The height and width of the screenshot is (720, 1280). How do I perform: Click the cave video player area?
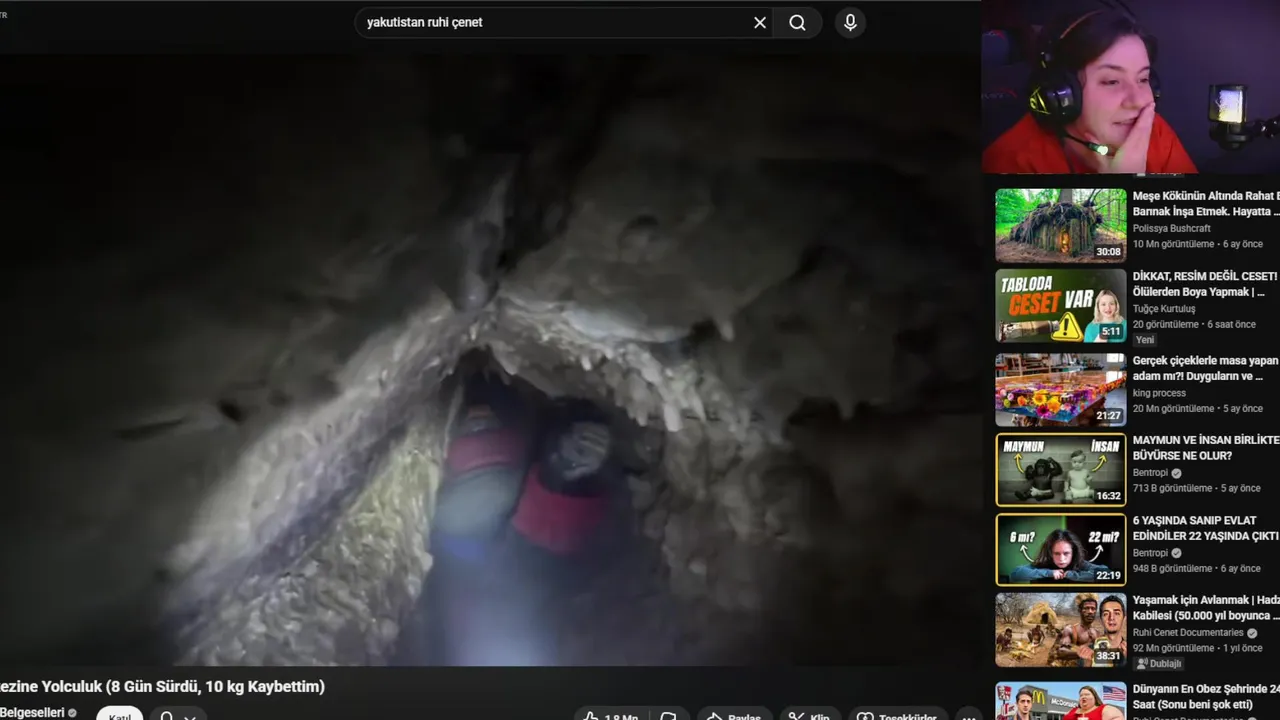click(x=490, y=360)
